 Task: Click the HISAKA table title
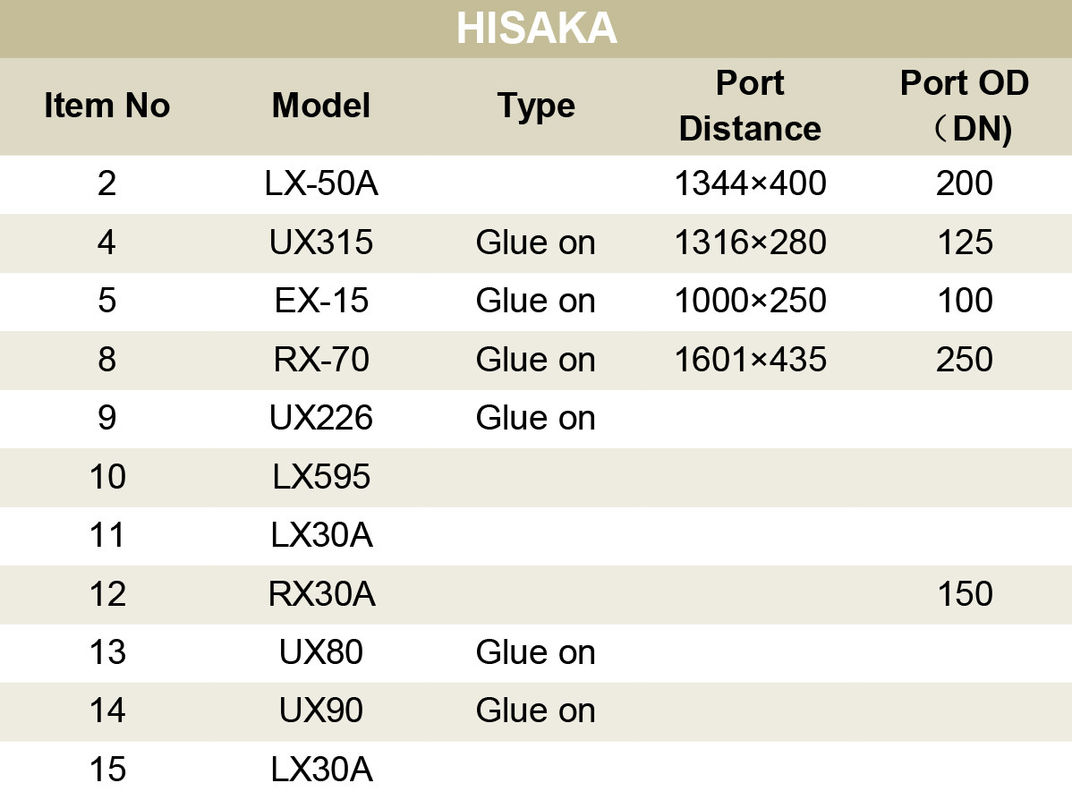click(536, 29)
